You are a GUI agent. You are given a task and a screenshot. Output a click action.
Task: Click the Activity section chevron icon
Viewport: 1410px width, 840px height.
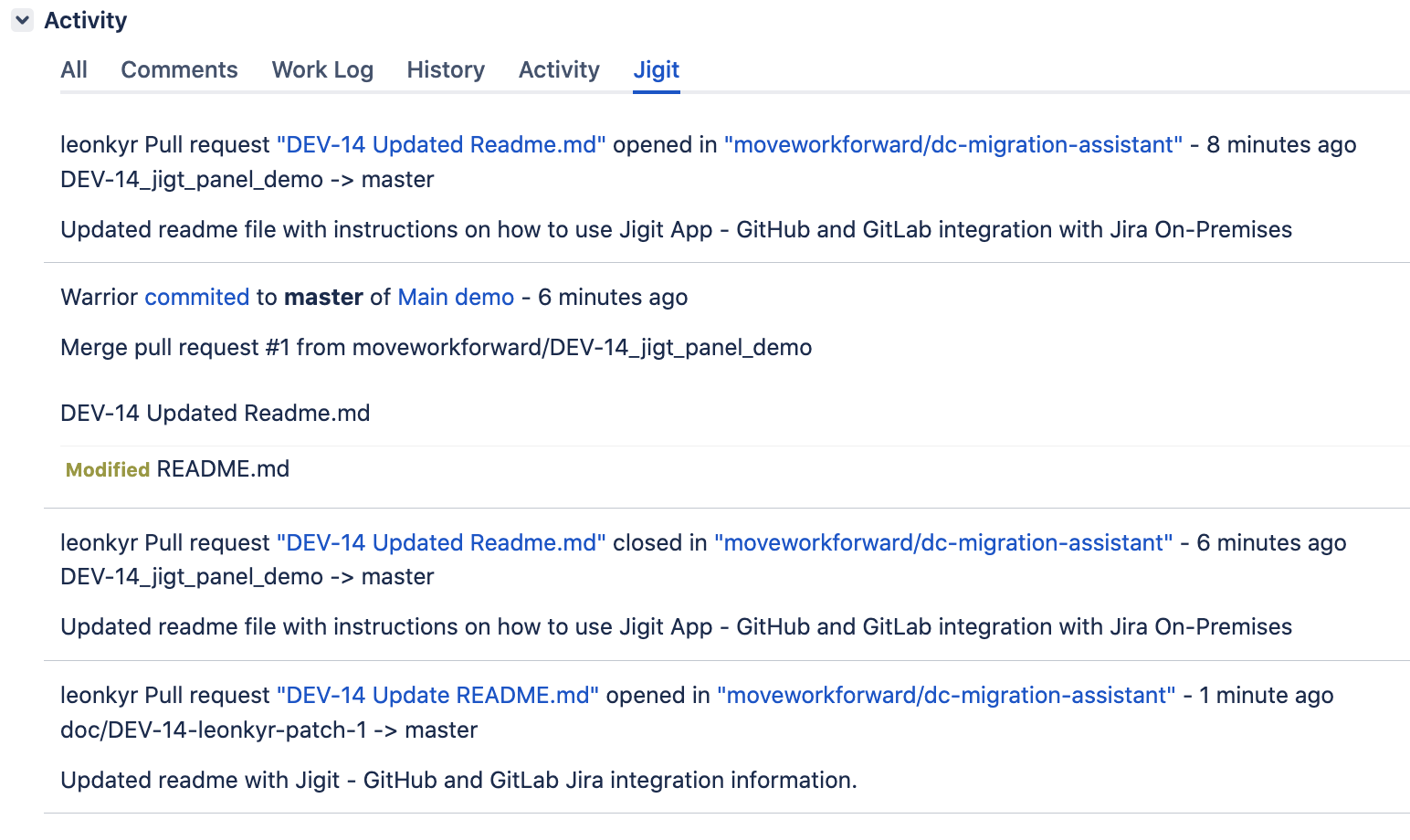(21, 20)
